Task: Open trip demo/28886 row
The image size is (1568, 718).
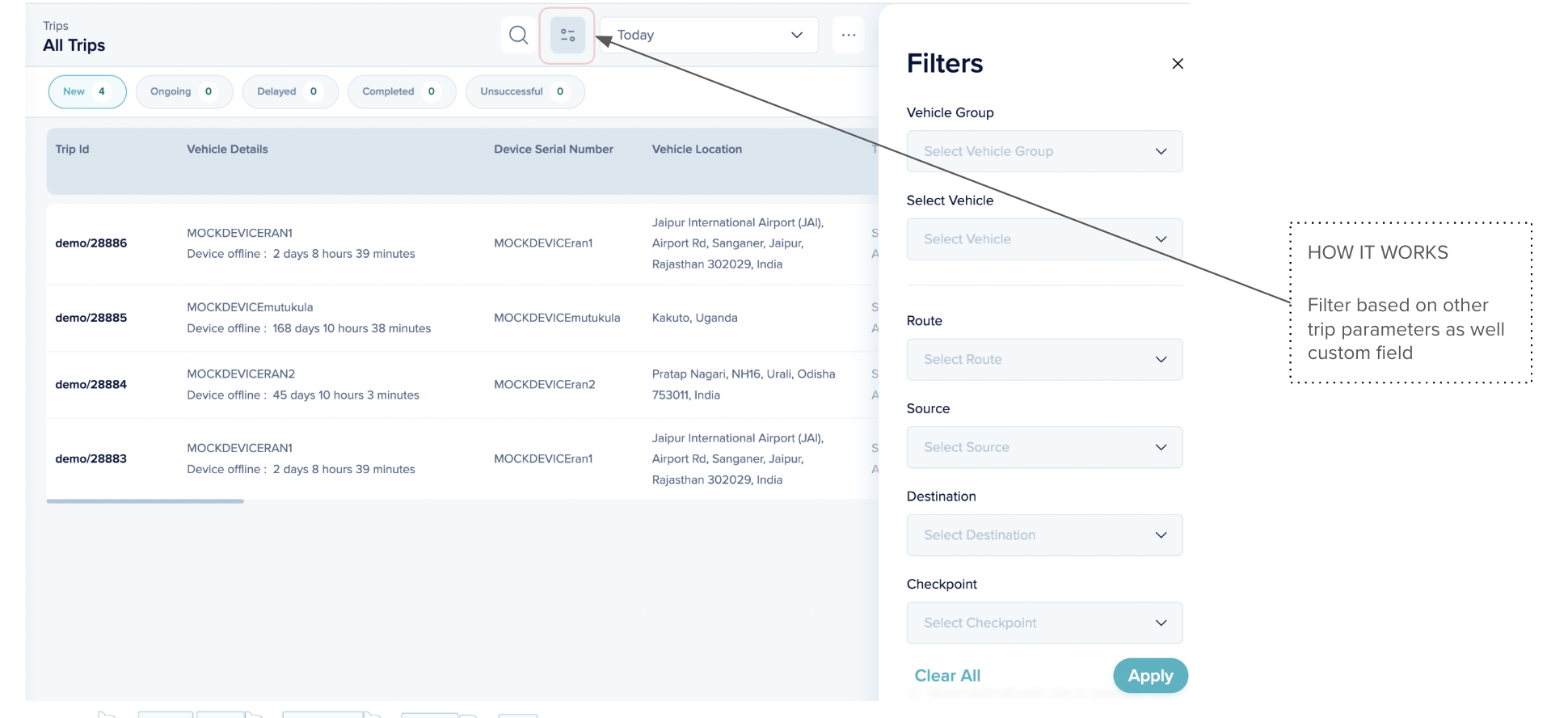Action: pos(91,243)
